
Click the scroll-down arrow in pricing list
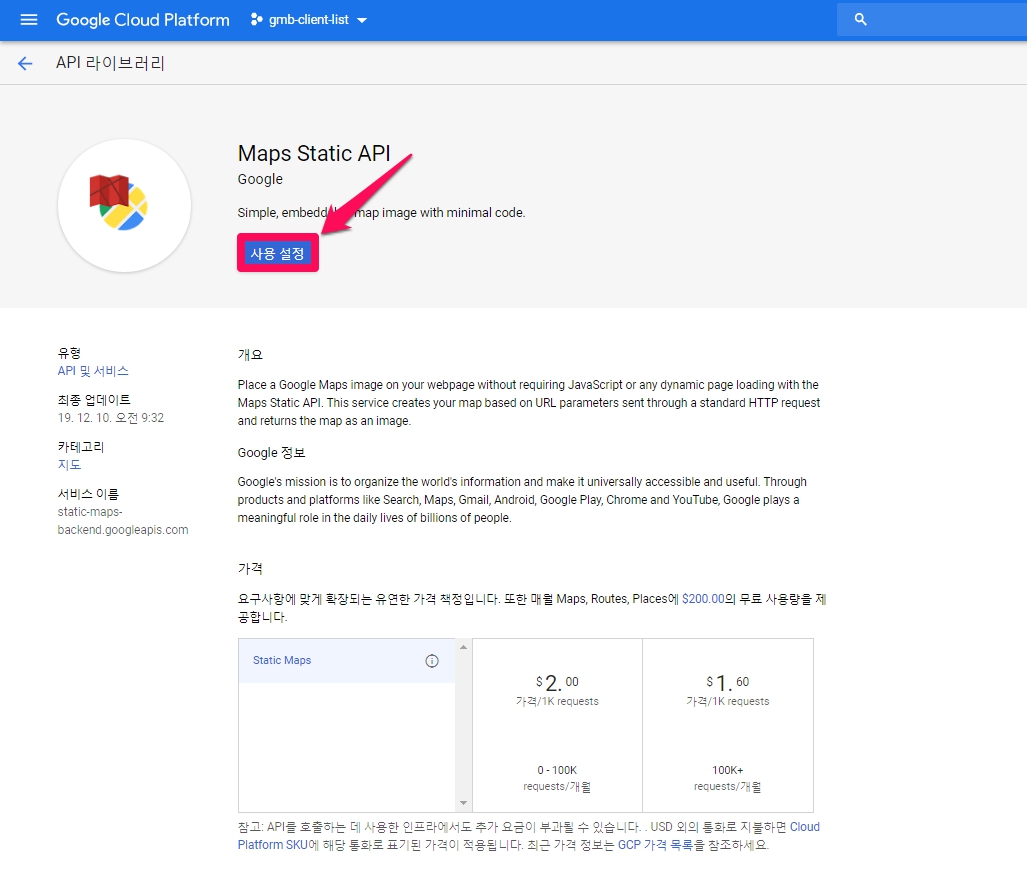(x=463, y=803)
